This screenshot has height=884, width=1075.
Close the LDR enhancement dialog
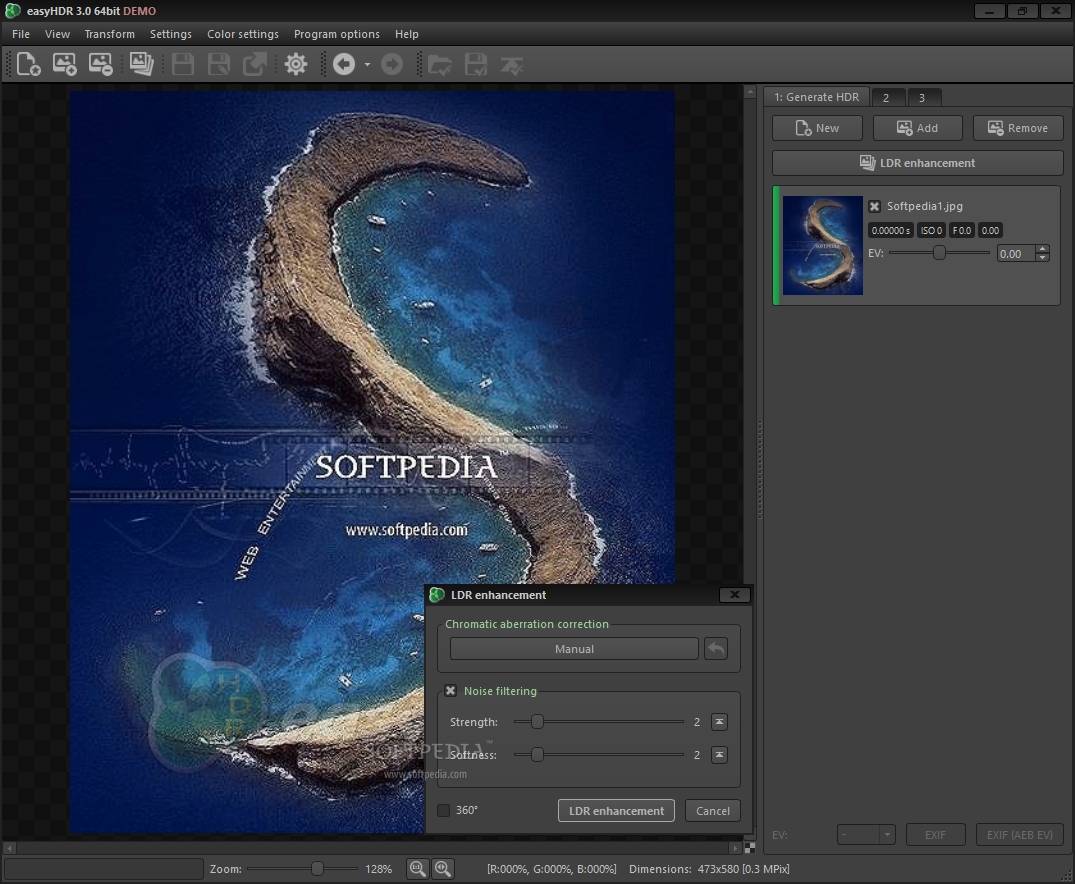point(734,595)
